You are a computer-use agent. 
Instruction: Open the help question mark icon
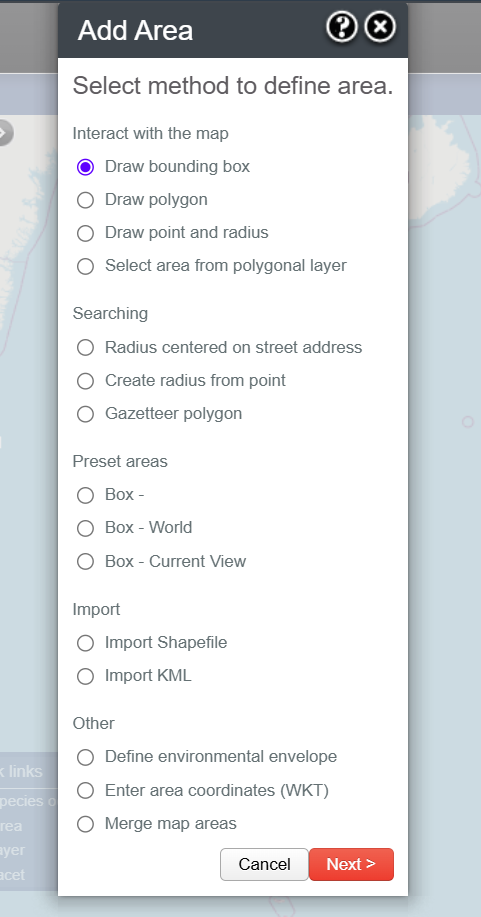pyautogui.click(x=342, y=27)
